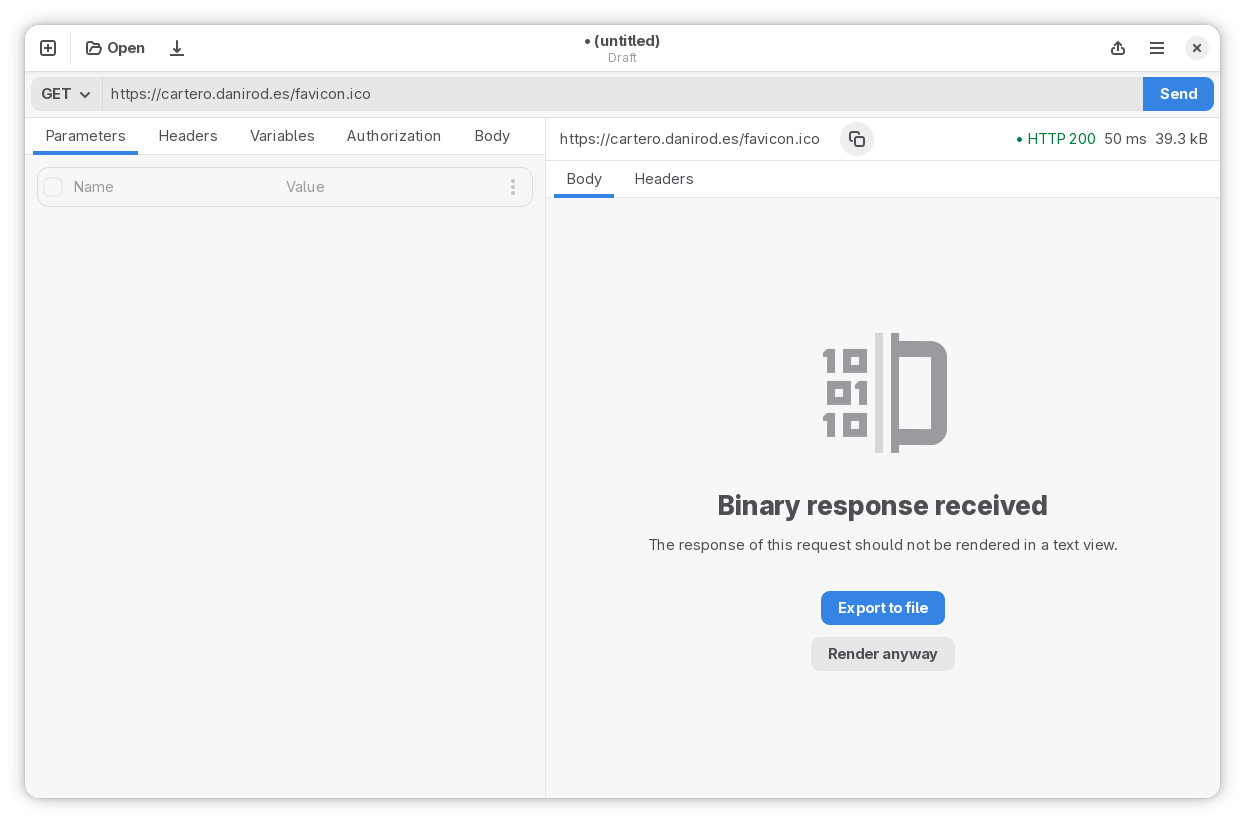
Task: Open the Variables tab
Action: (x=282, y=136)
